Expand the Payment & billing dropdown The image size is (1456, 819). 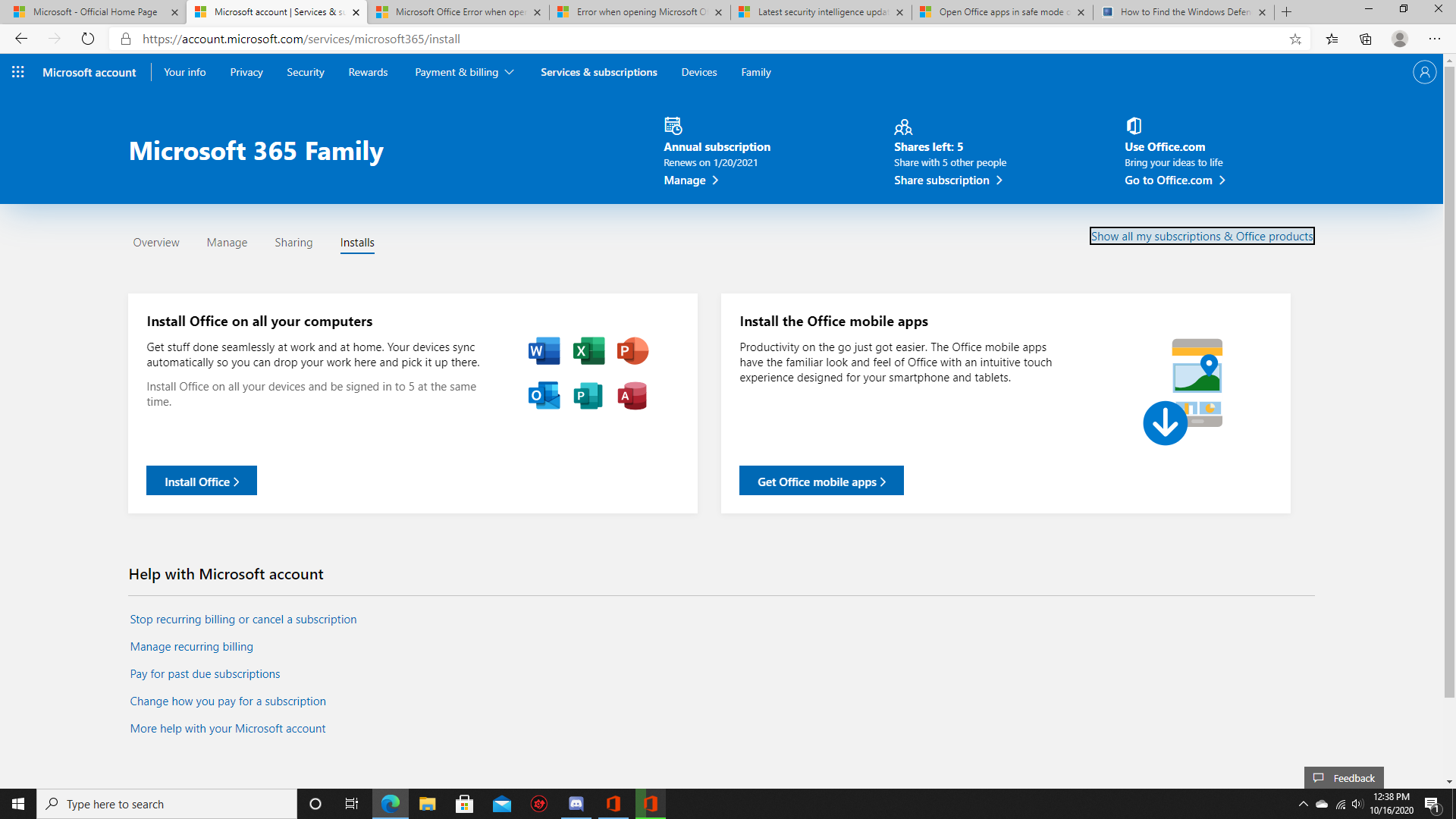tap(464, 72)
